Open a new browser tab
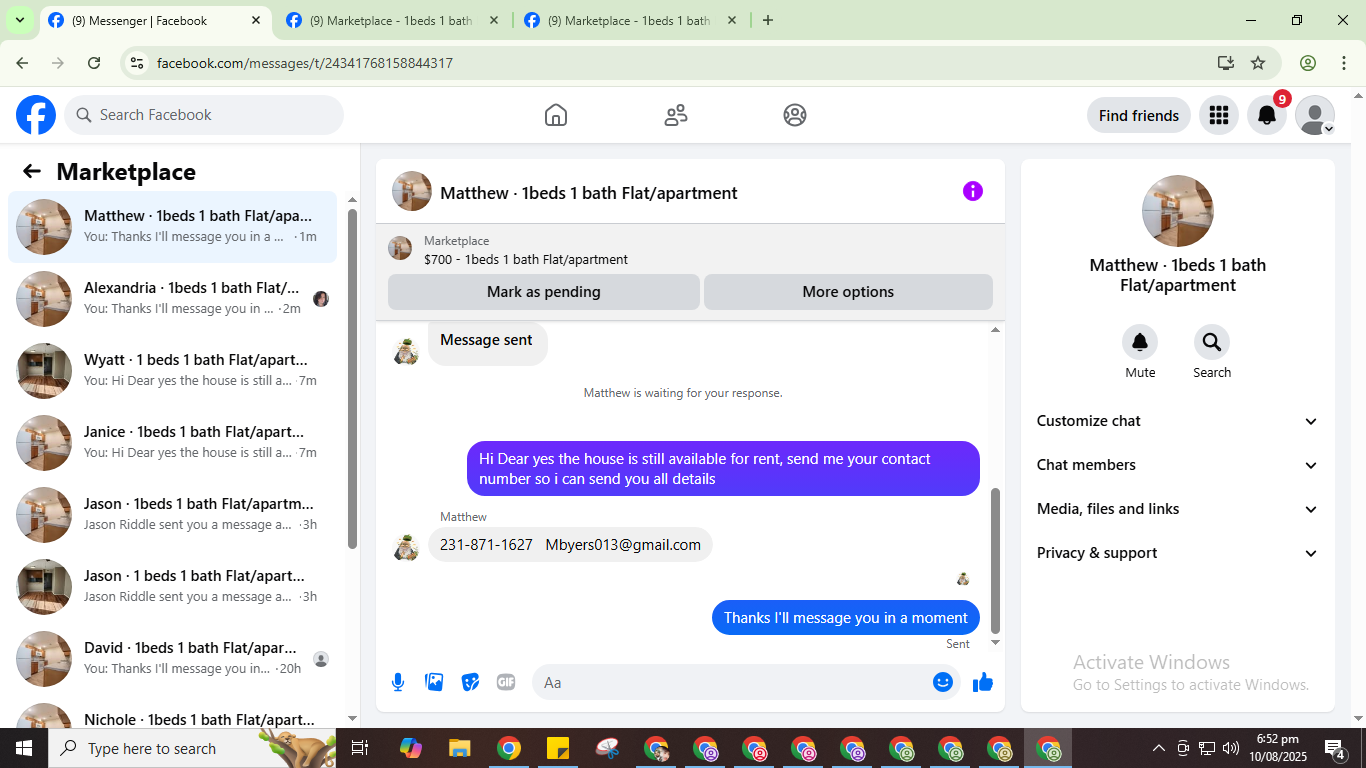Viewport: 1366px width, 768px height. click(x=768, y=20)
